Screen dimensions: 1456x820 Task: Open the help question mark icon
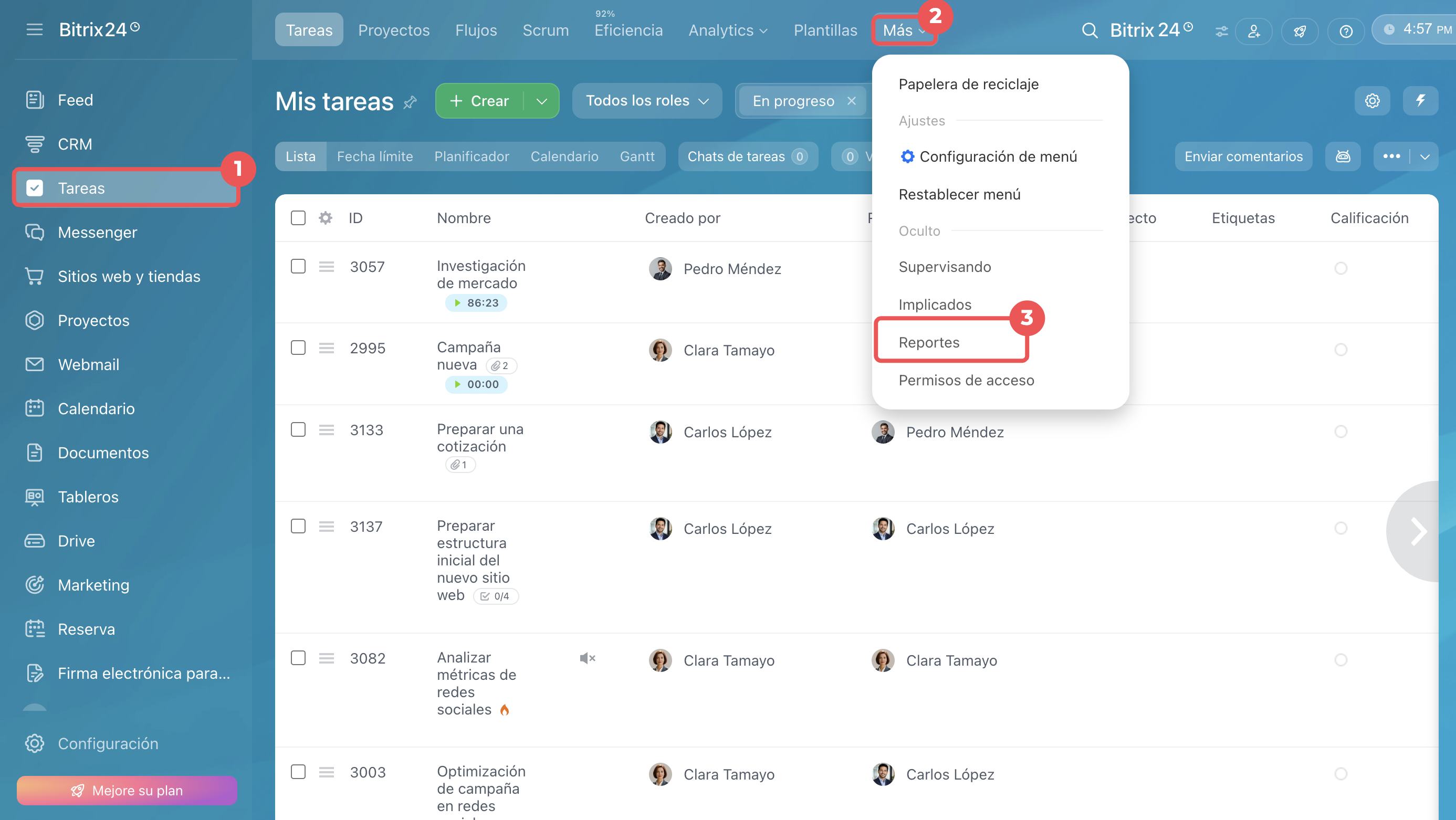click(x=1346, y=30)
